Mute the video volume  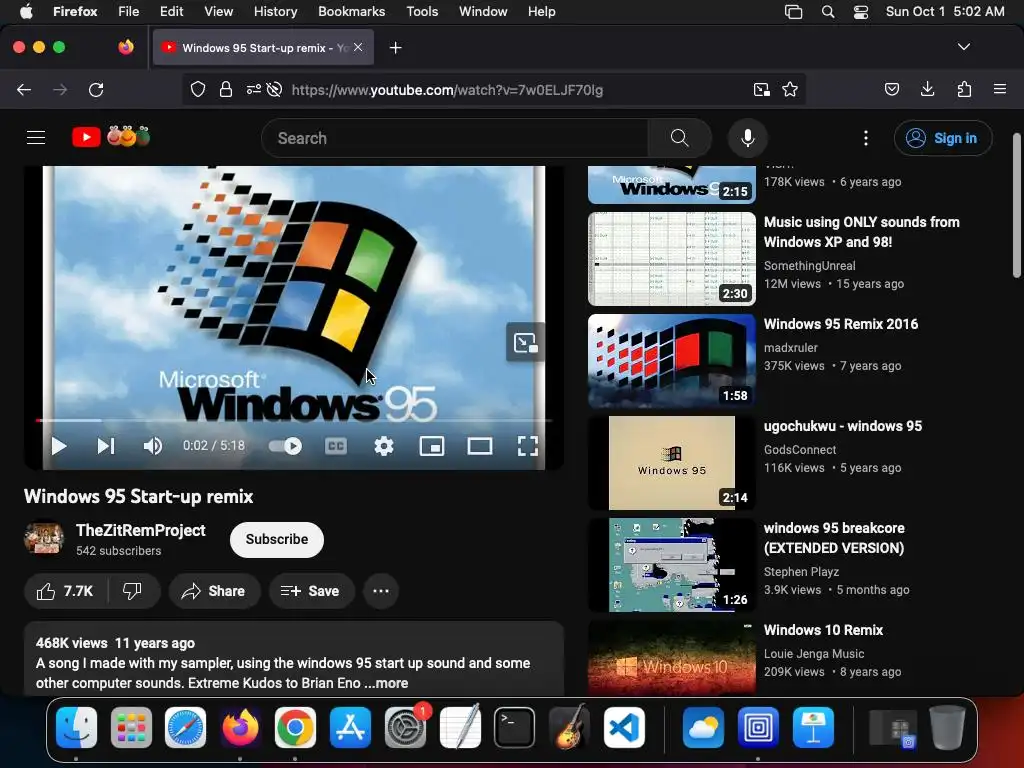(x=153, y=446)
